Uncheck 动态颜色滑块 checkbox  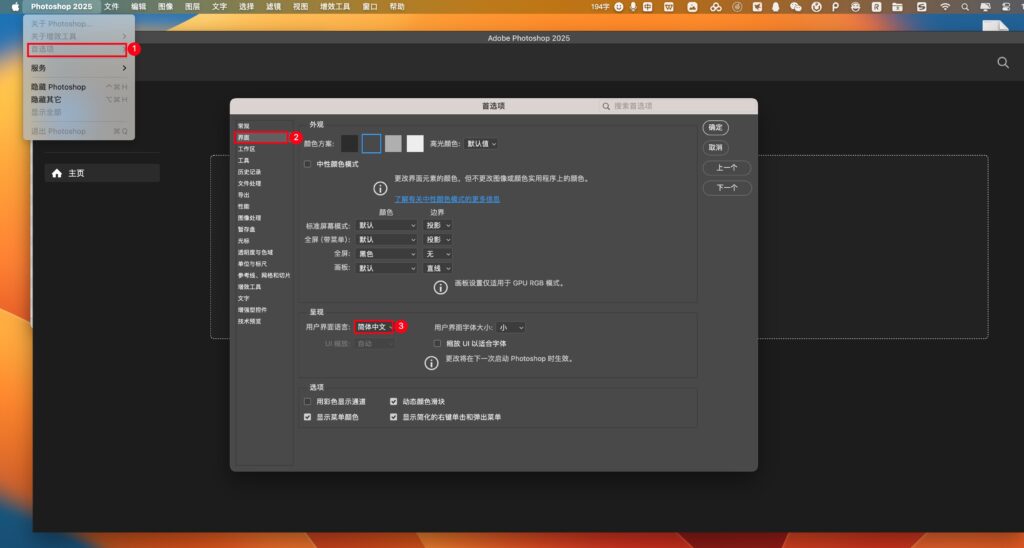393,402
